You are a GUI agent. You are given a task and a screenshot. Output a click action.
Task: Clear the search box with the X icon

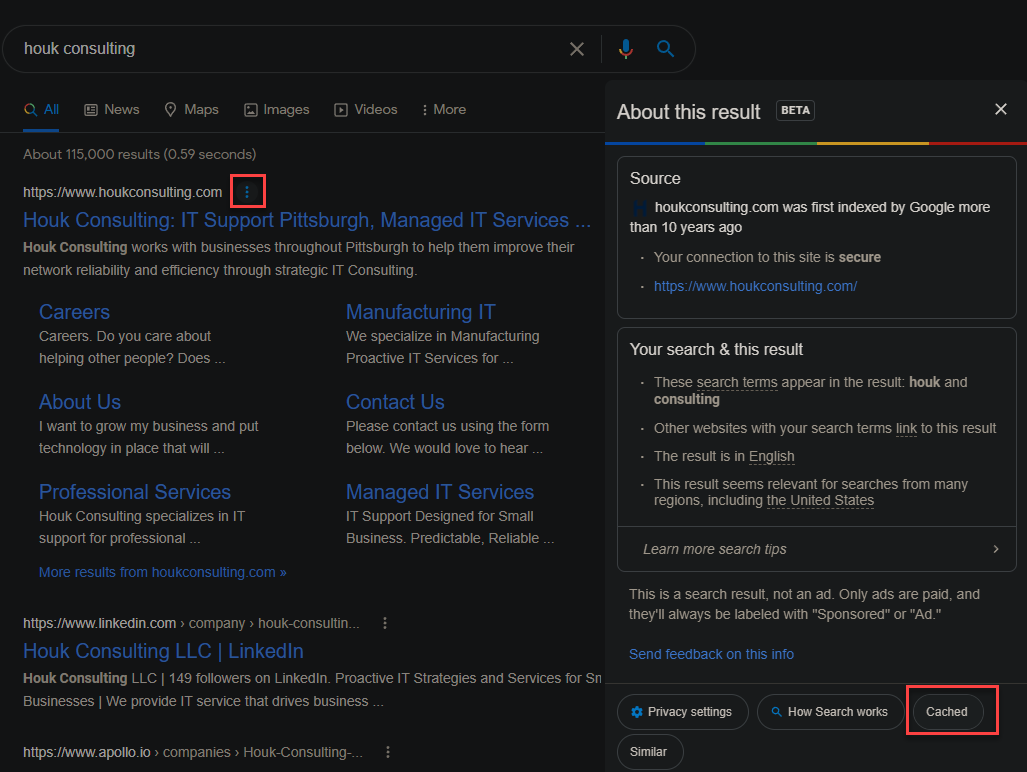[x=576, y=49]
